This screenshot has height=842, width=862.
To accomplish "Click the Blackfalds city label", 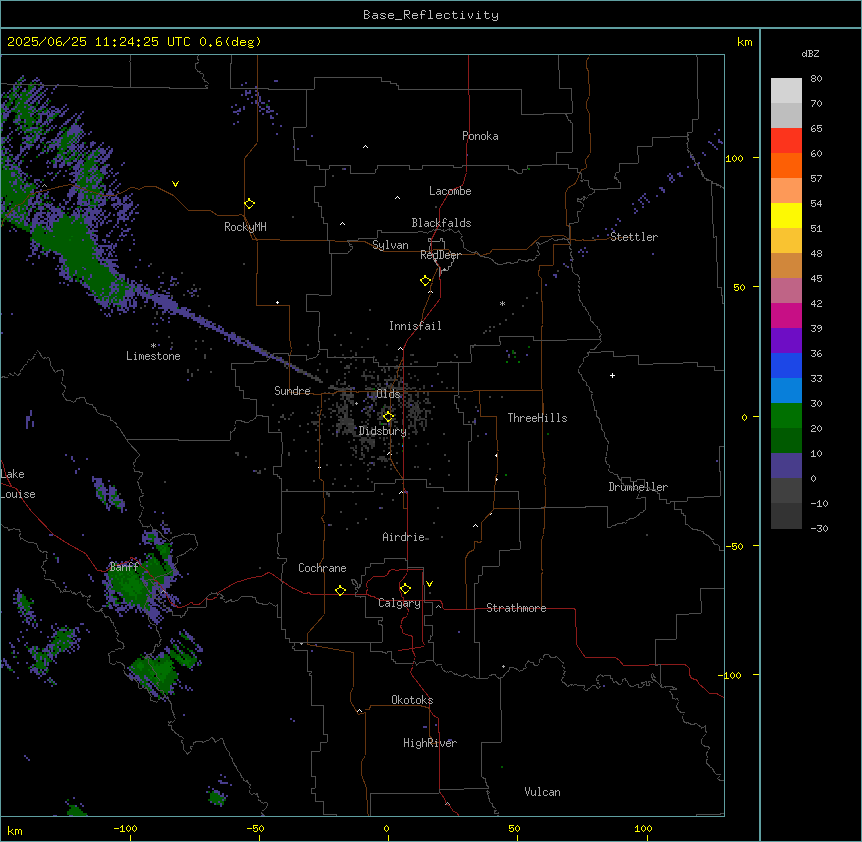I will (x=441, y=223).
